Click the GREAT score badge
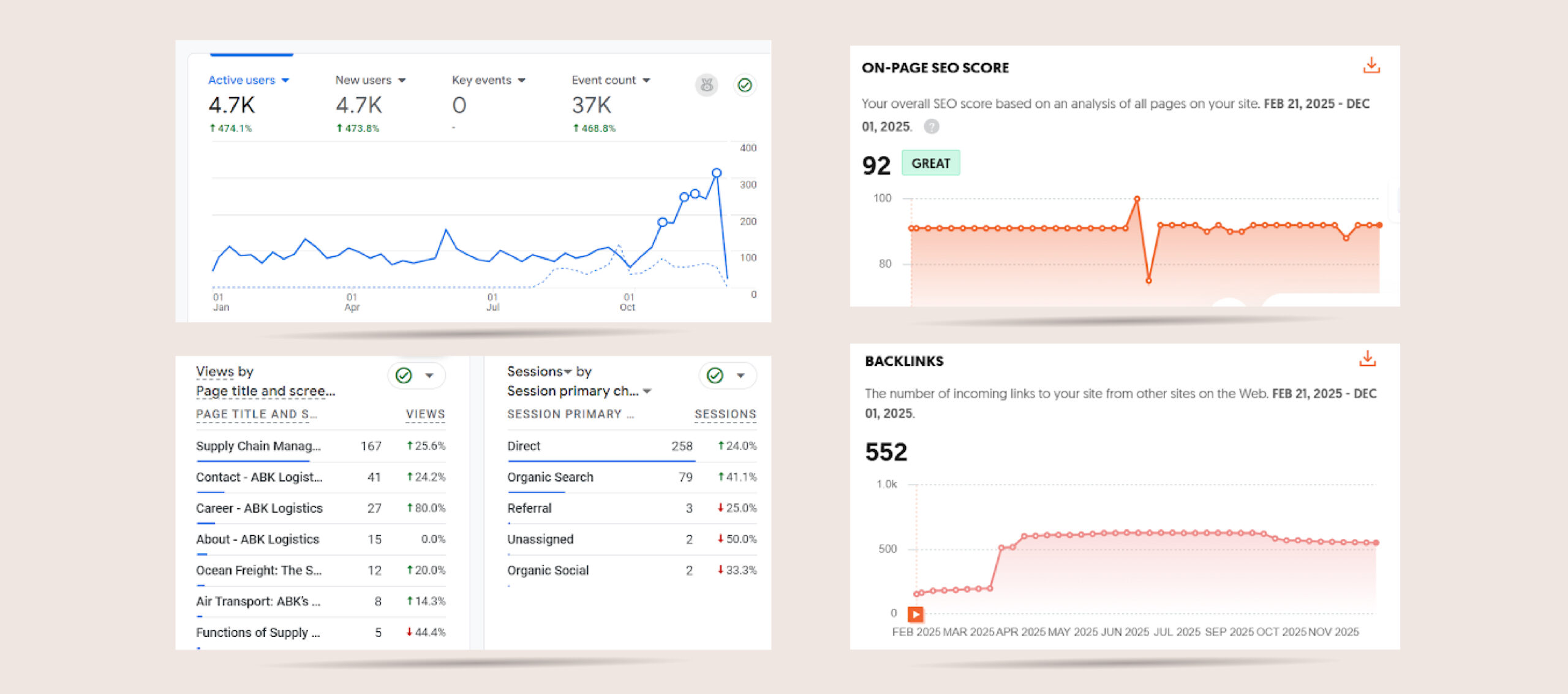1568x694 pixels. 930,164
